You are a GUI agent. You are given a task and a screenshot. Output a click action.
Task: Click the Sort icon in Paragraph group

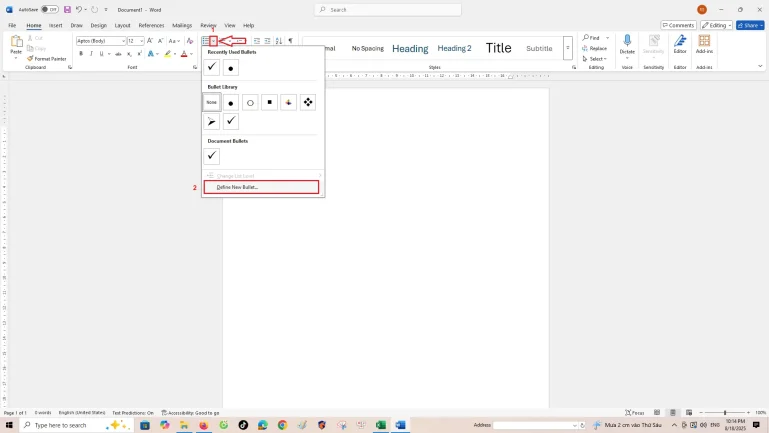(279, 41)
